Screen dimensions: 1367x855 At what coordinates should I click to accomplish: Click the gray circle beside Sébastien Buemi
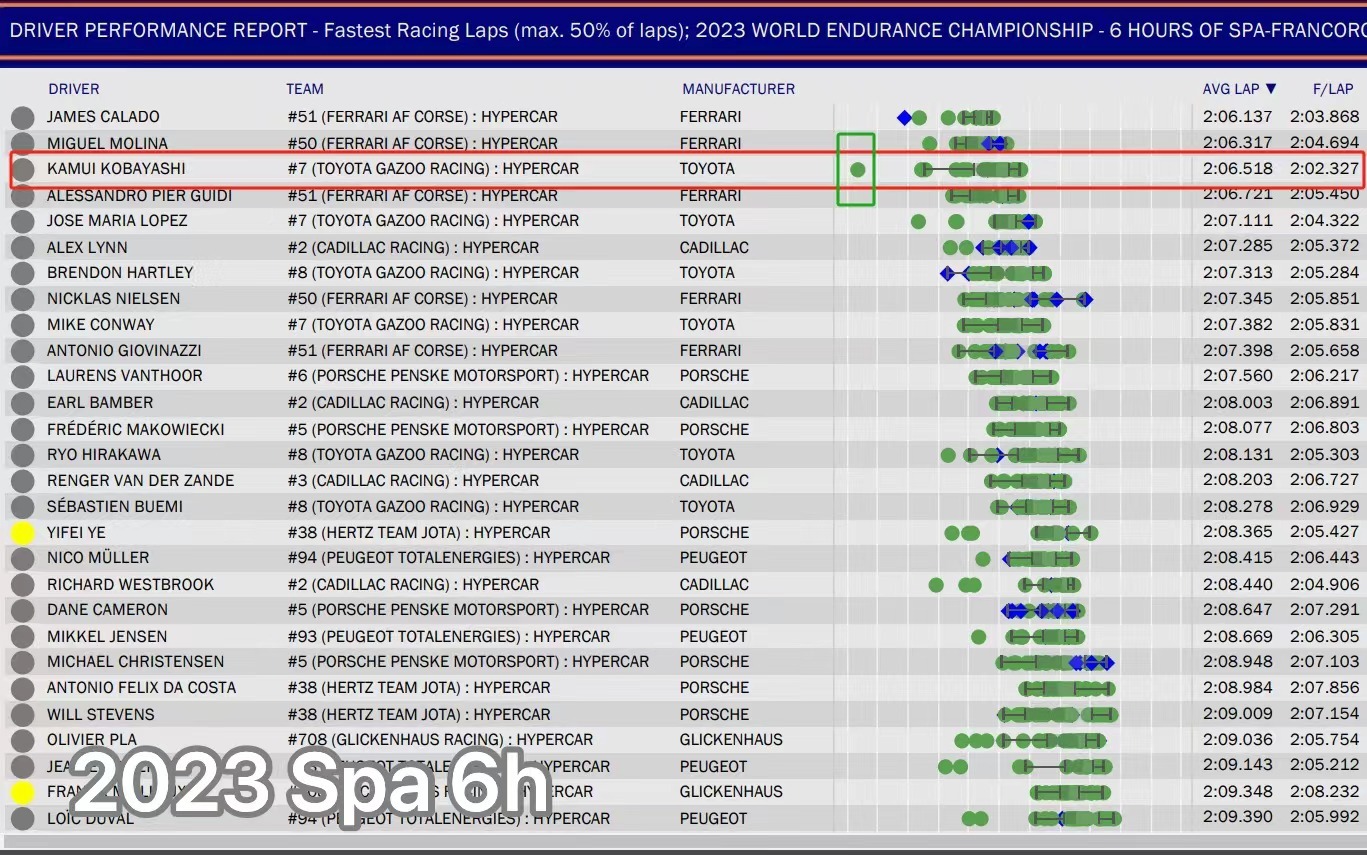point(22,507)
